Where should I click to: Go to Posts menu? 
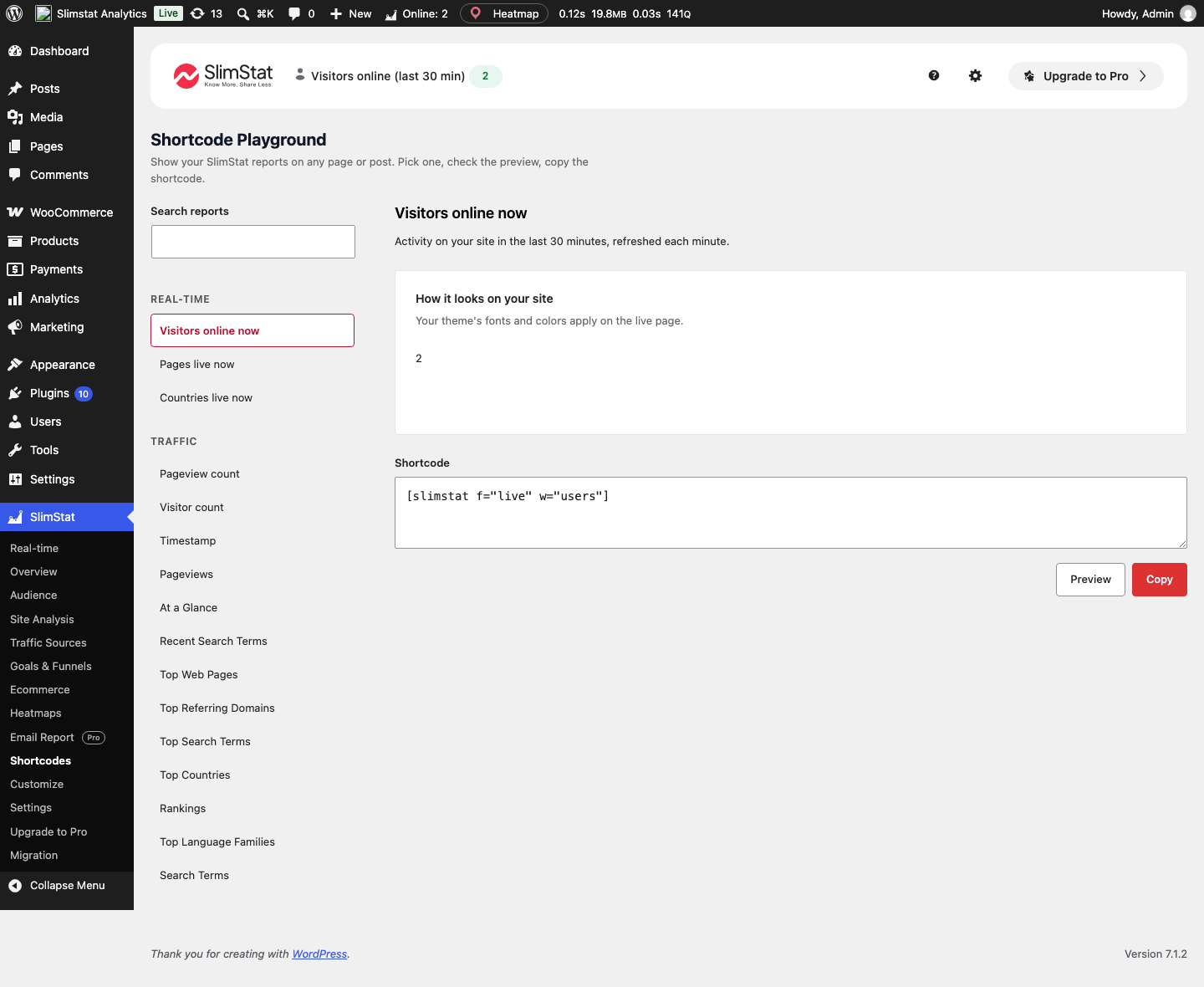click(67, 89)
